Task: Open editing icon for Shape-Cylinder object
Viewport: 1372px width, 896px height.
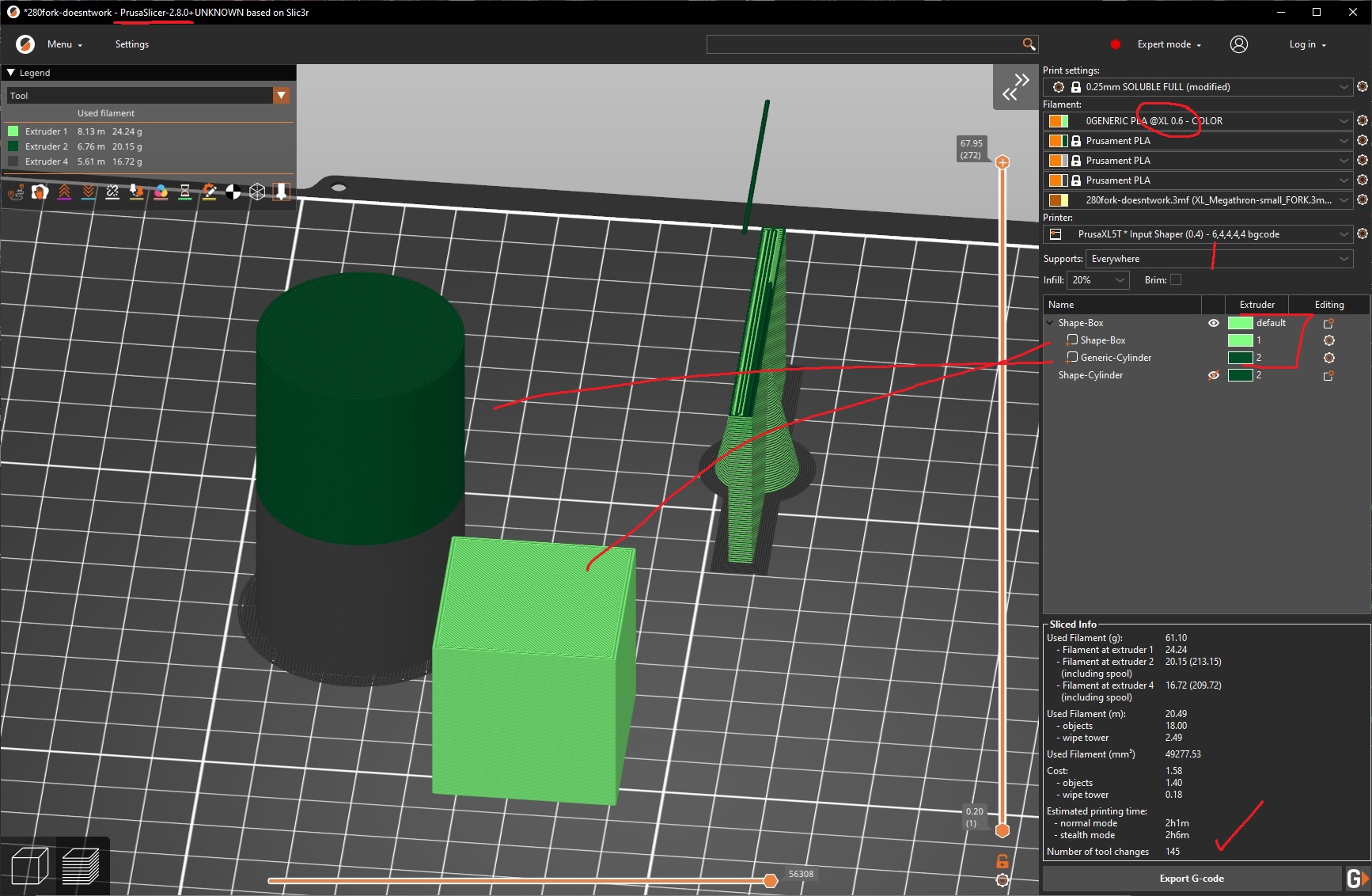Action: pos(1329,375)
